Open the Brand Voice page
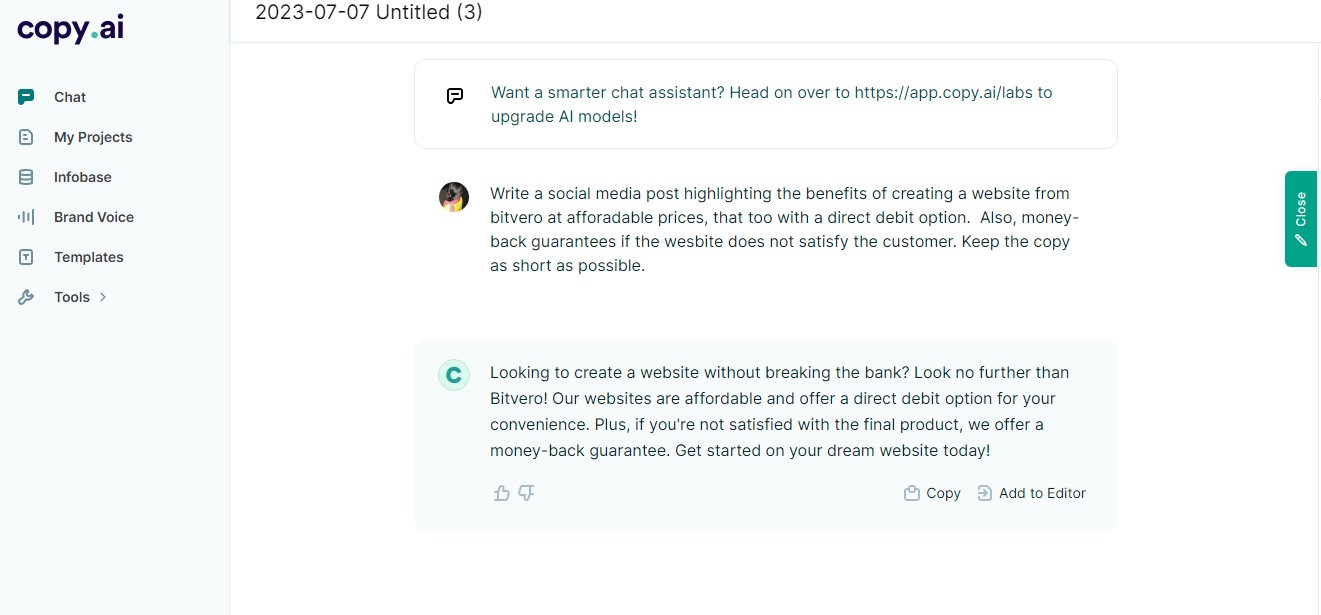This screenshot has height=615, width=1321. click(x=94, y=217)
